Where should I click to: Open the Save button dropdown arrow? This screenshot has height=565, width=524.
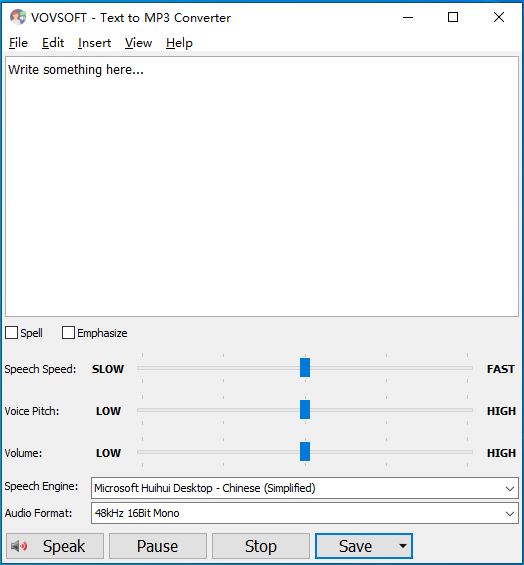403,546
